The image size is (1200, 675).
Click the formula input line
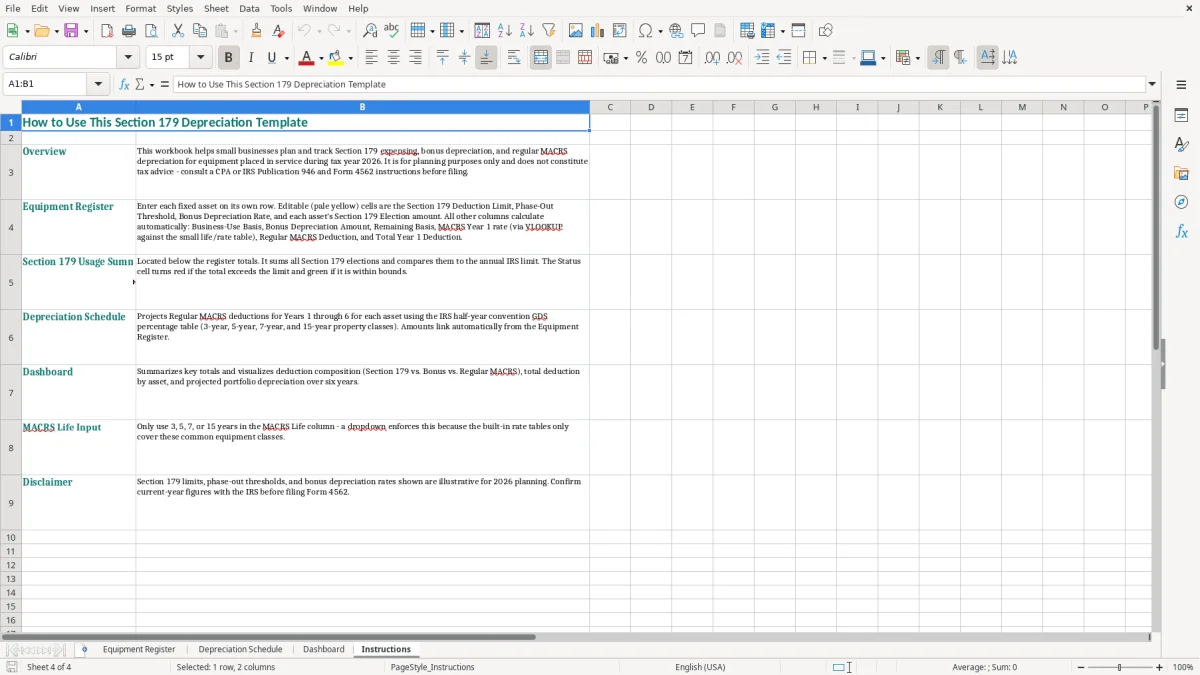pos(658,84)
